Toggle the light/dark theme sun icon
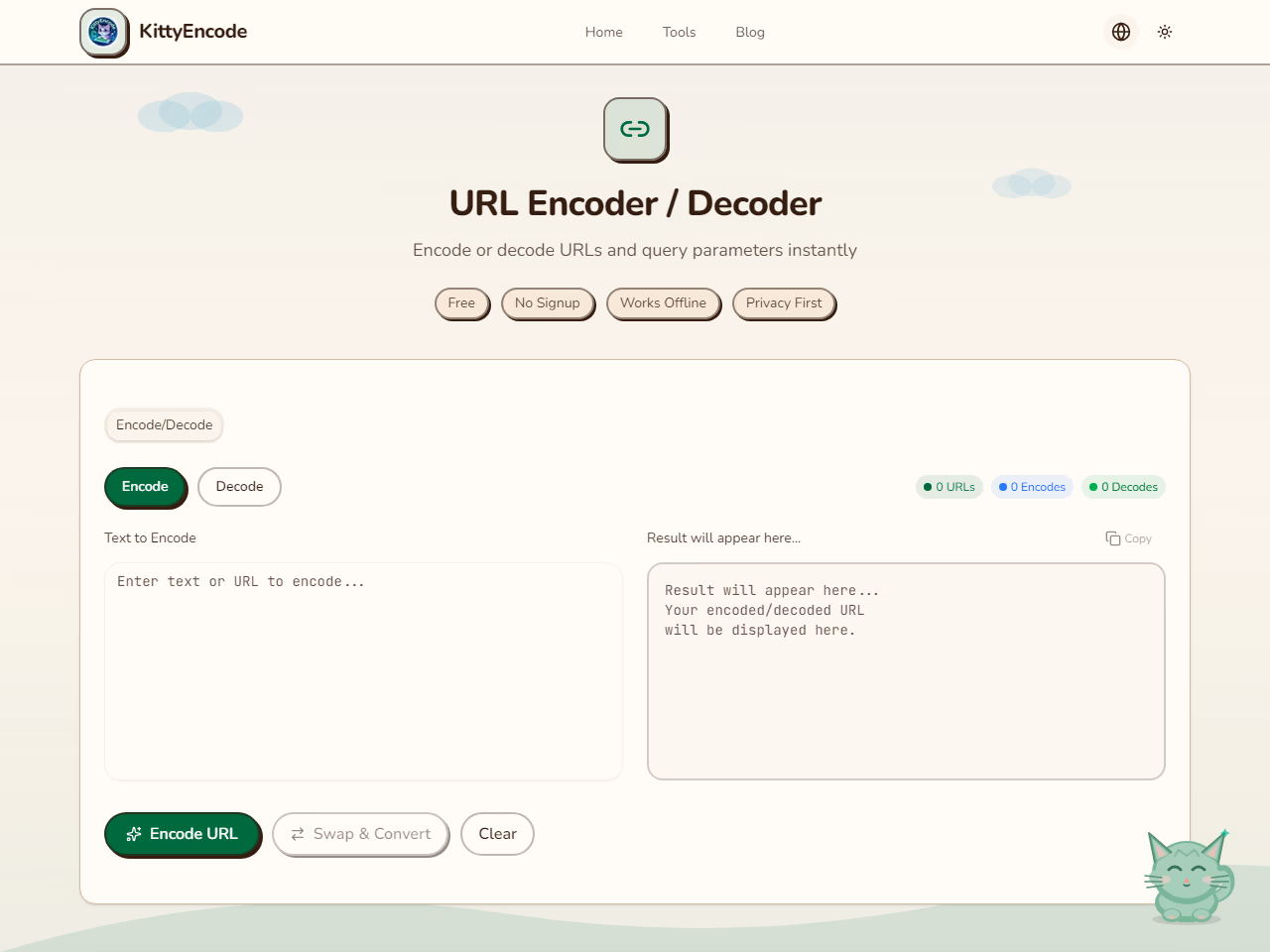The height and width of the screenshot is (952, 1270). click(x=1165, y=32)
